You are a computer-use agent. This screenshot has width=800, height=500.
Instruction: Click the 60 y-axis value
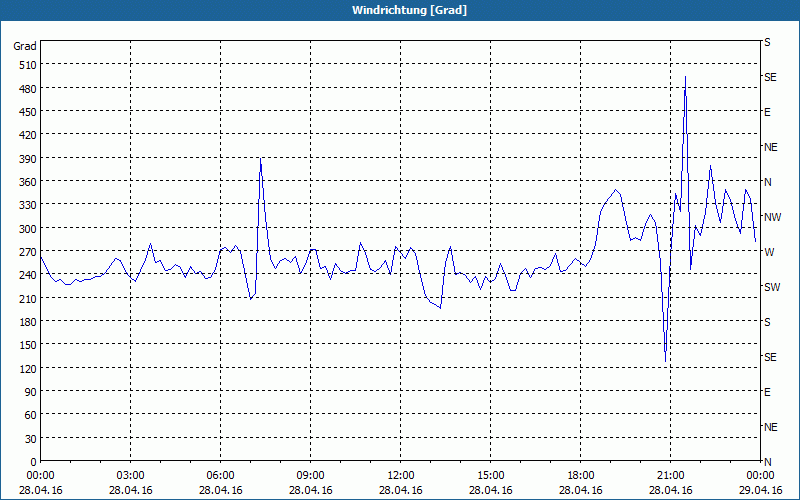point(31,415)
